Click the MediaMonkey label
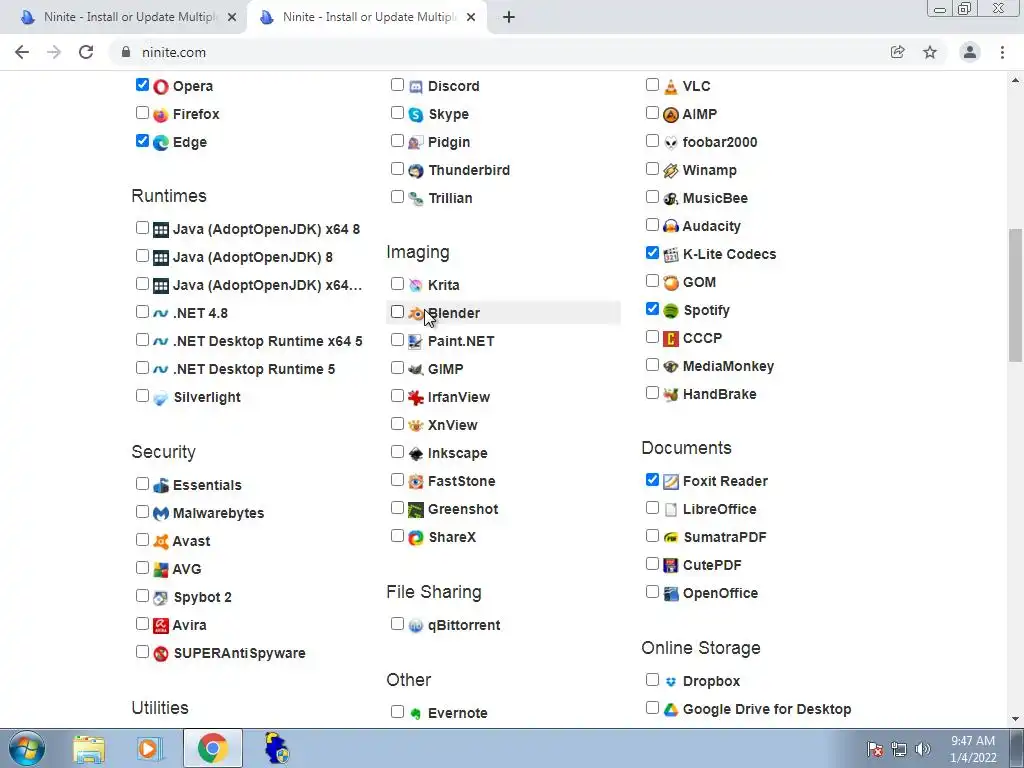 (x=728, y=366)
